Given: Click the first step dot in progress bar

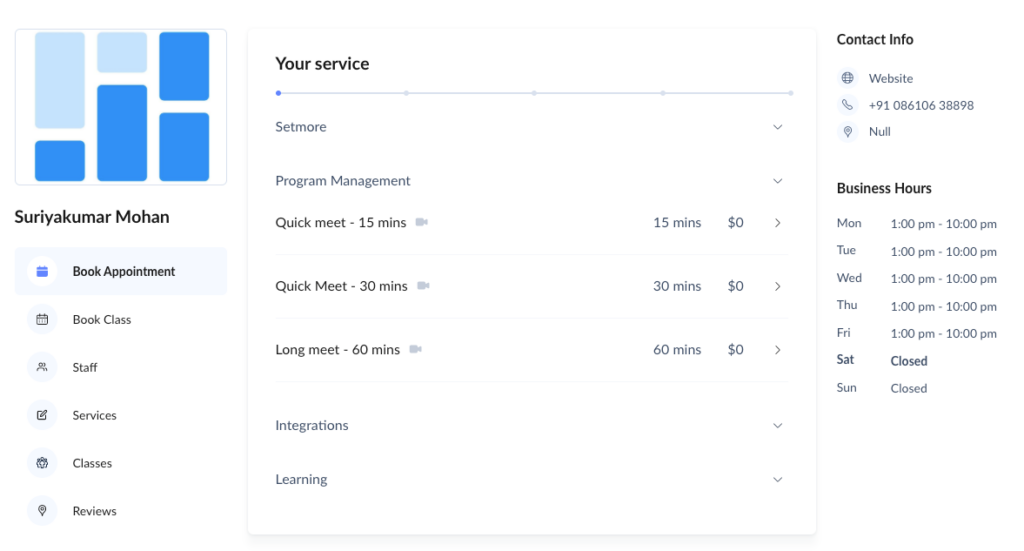Looking at the screenshot, I should click(x=278, y=93).
